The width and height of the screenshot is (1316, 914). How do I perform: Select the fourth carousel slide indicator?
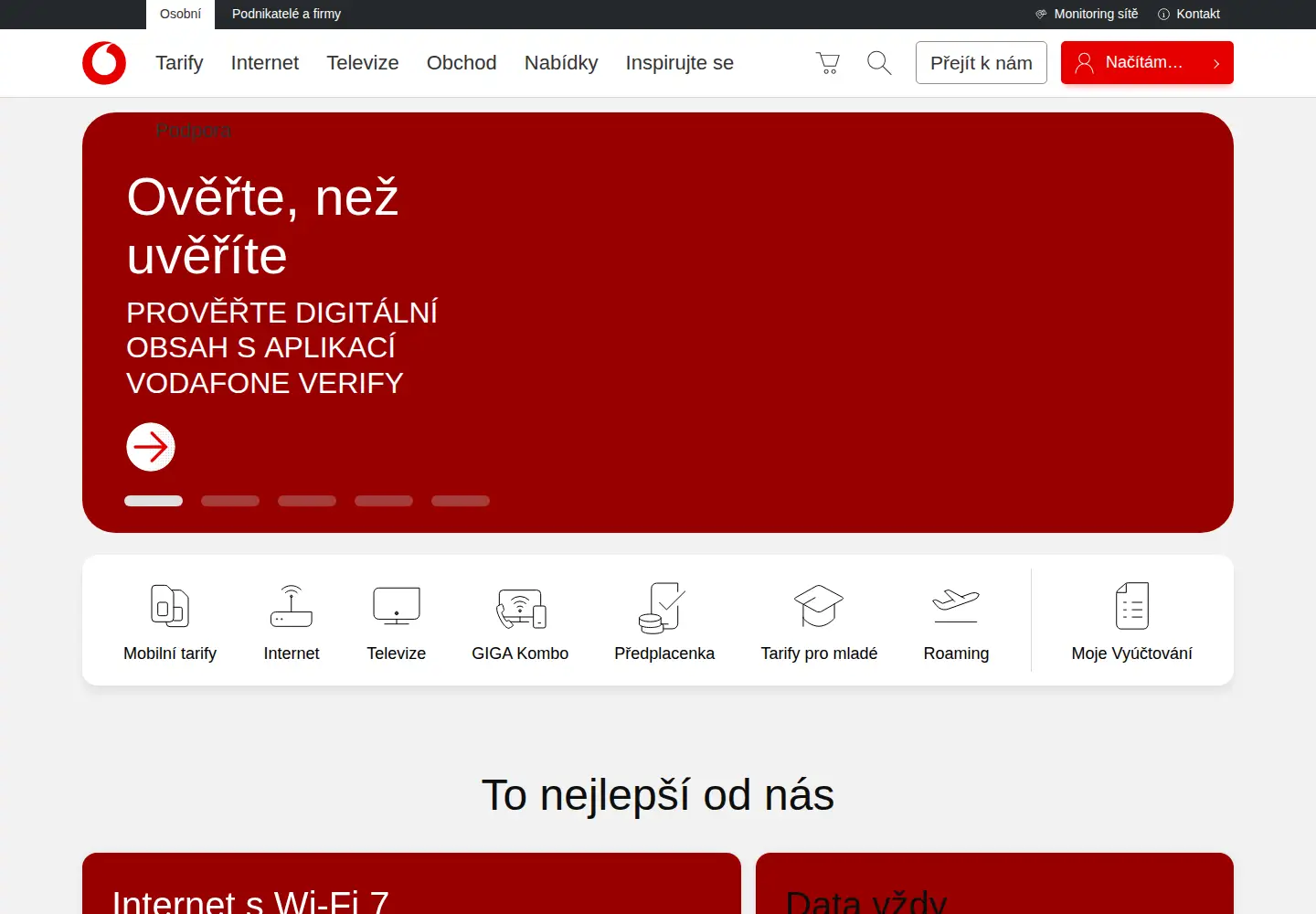384,501
